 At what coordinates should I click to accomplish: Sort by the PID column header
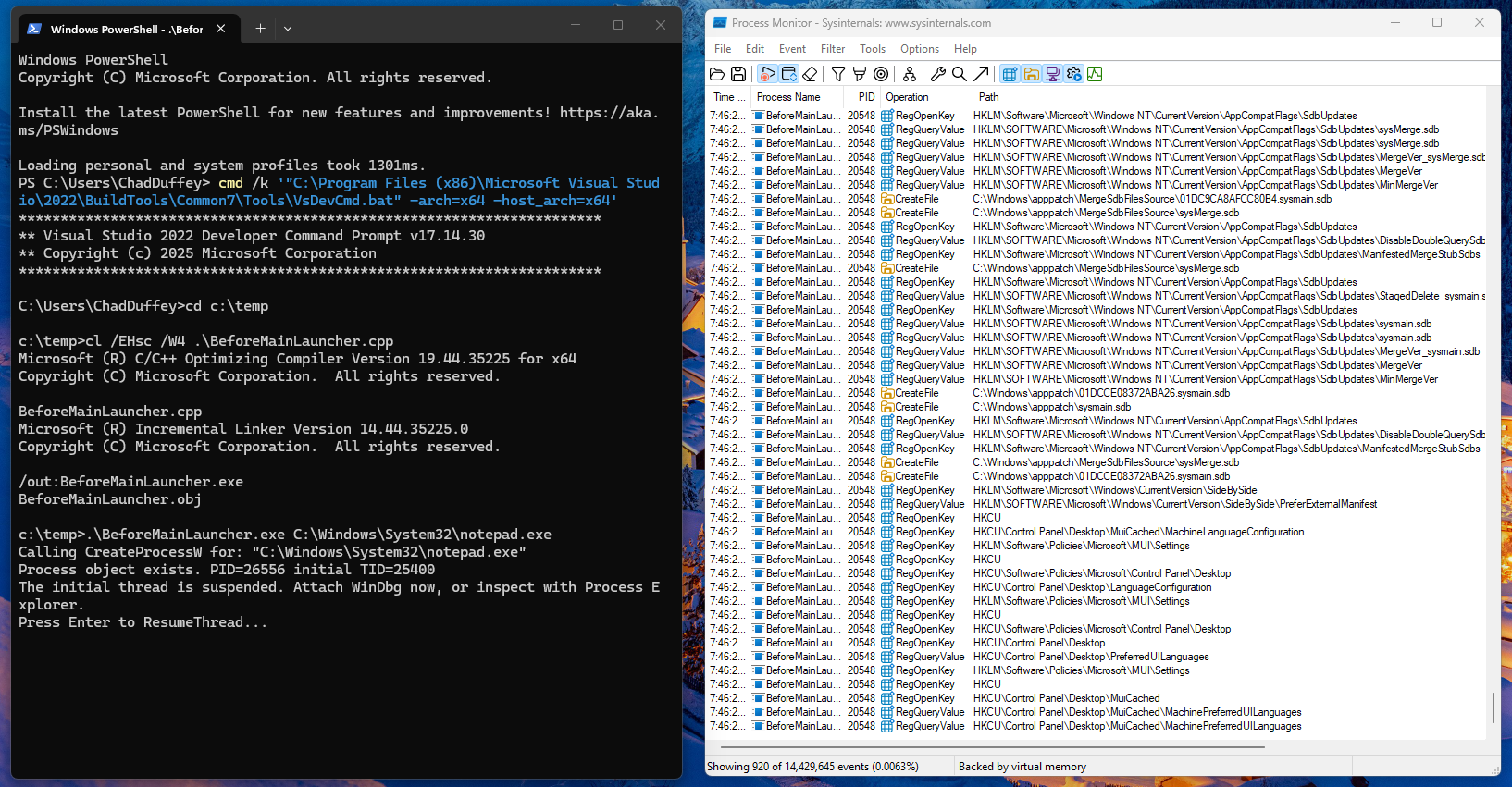pyautogui.click(x=861, y=97)
